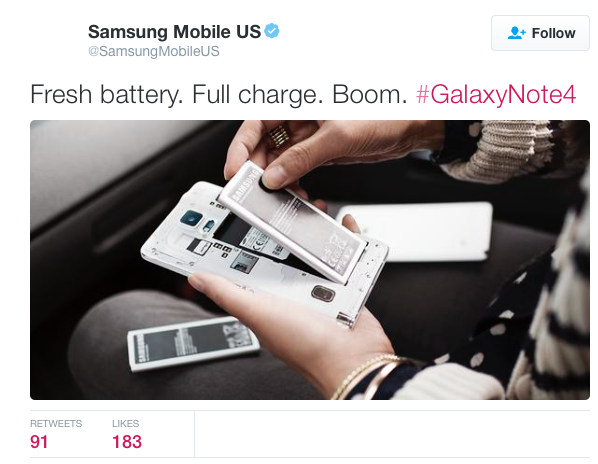
Task: Open the tweet photo of the Galaxy Note 4
Action: click(x=310, y=260)
